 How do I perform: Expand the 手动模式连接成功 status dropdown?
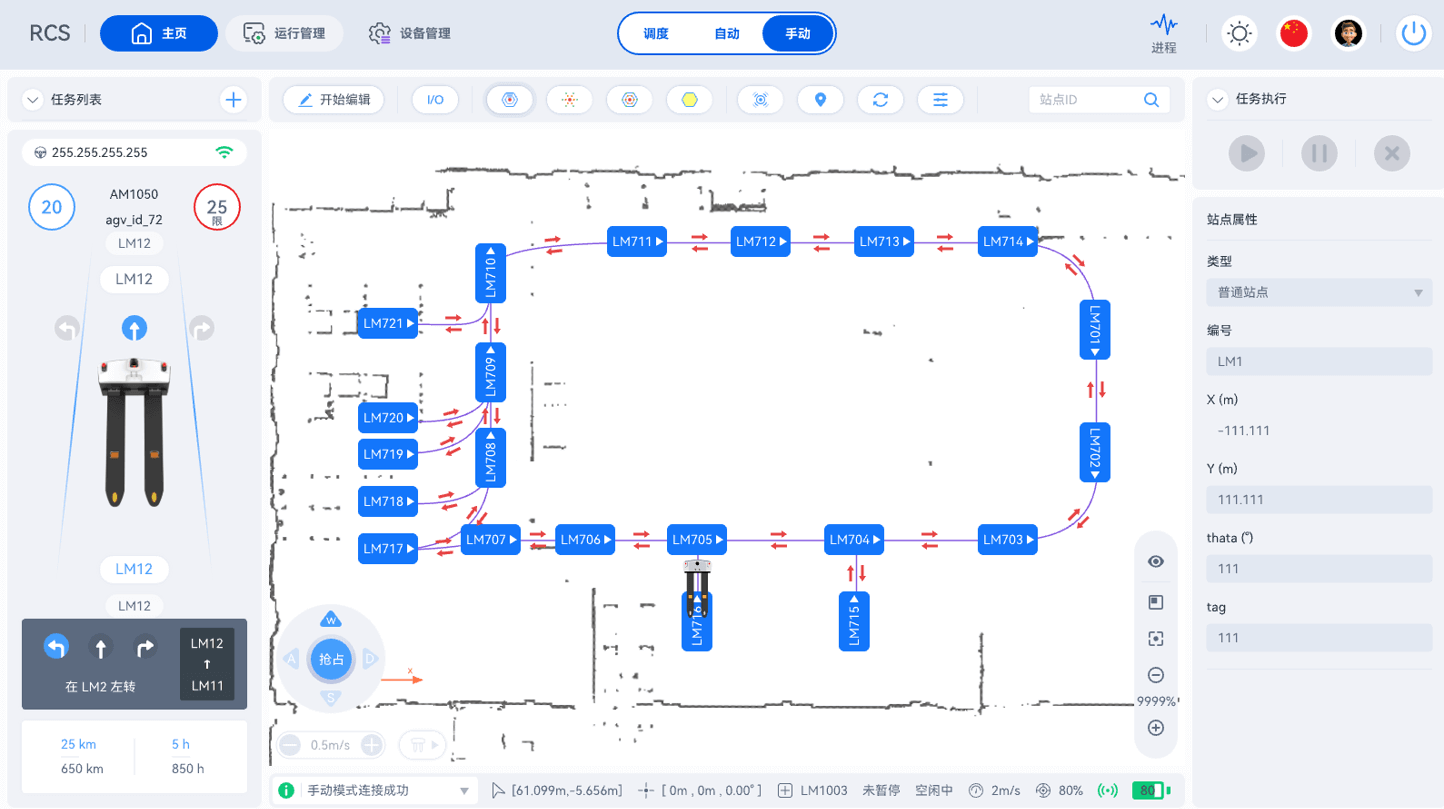point(464,791)
